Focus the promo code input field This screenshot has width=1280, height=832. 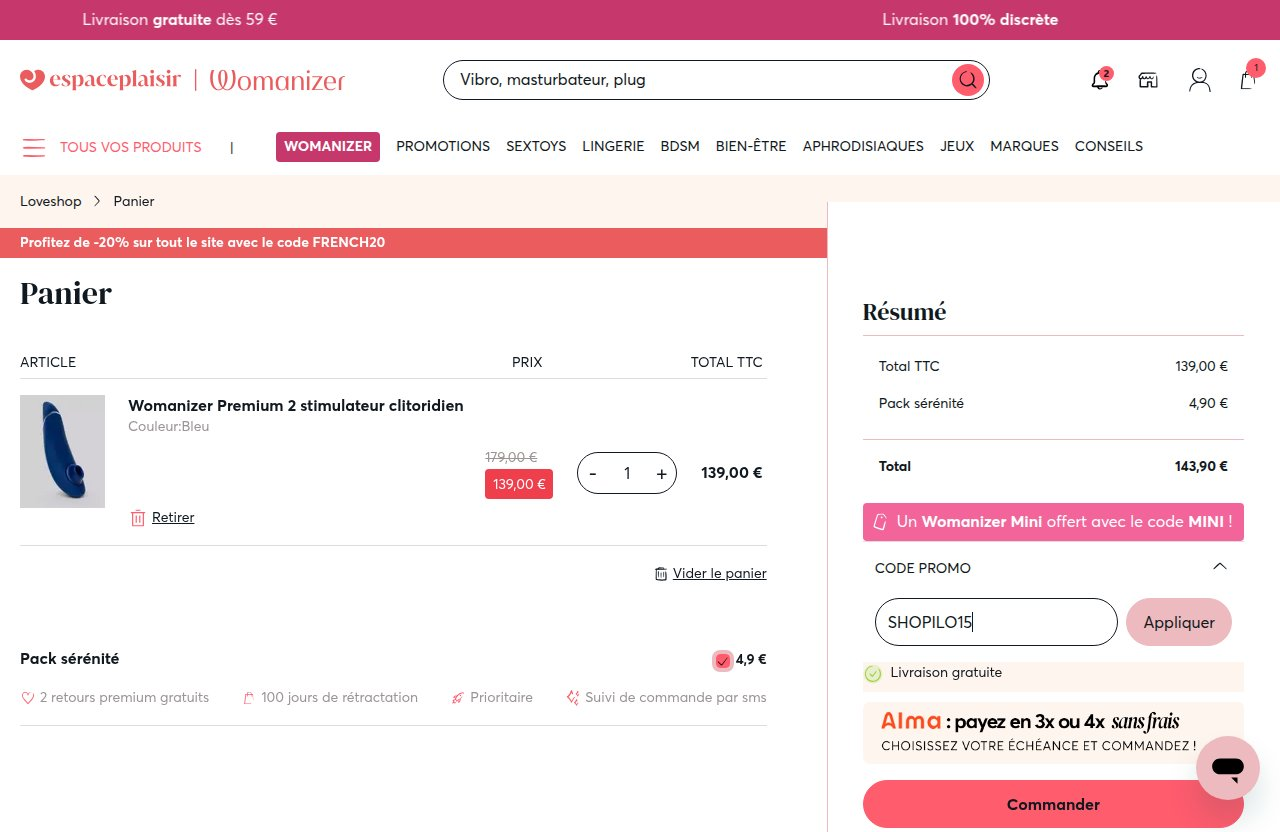coord(996,622)
